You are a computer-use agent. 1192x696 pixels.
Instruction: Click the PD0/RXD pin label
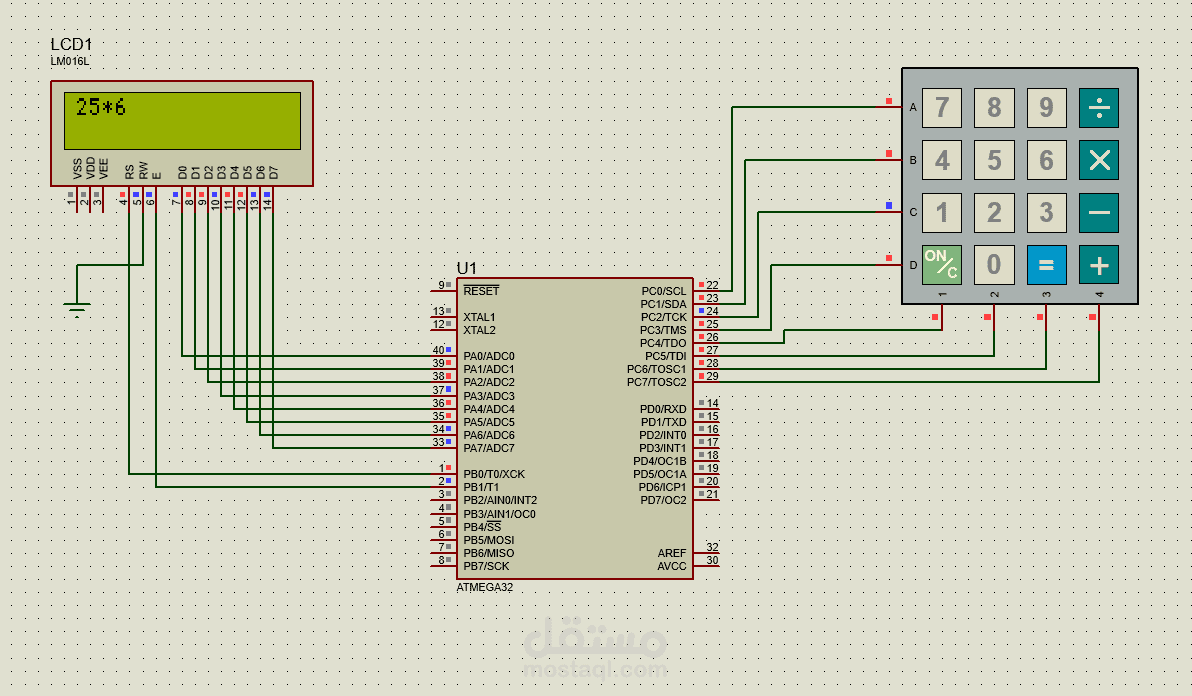click(x=663, y=409)
